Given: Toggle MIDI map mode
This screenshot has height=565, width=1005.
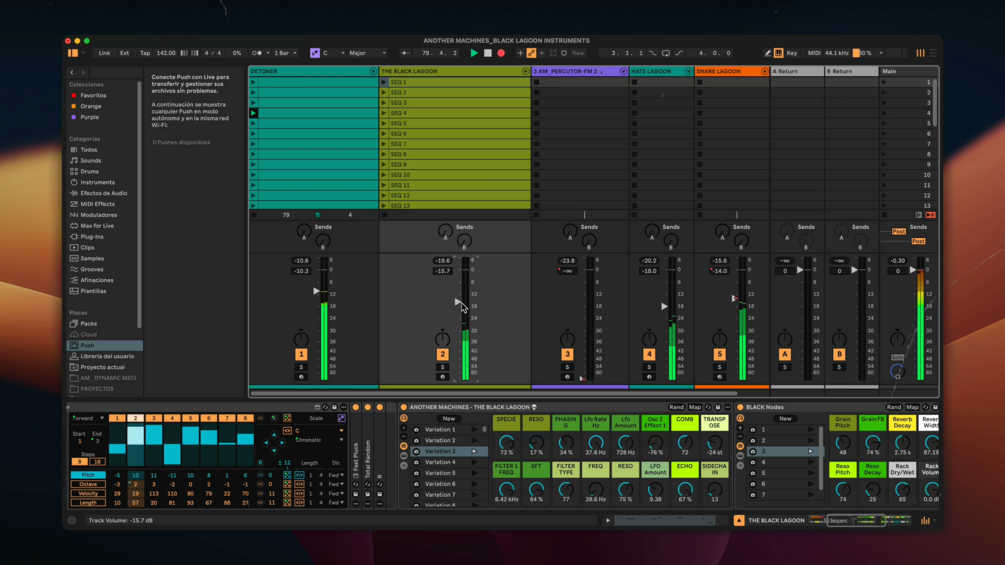Looking at the screenshot, I should [813, 53].
